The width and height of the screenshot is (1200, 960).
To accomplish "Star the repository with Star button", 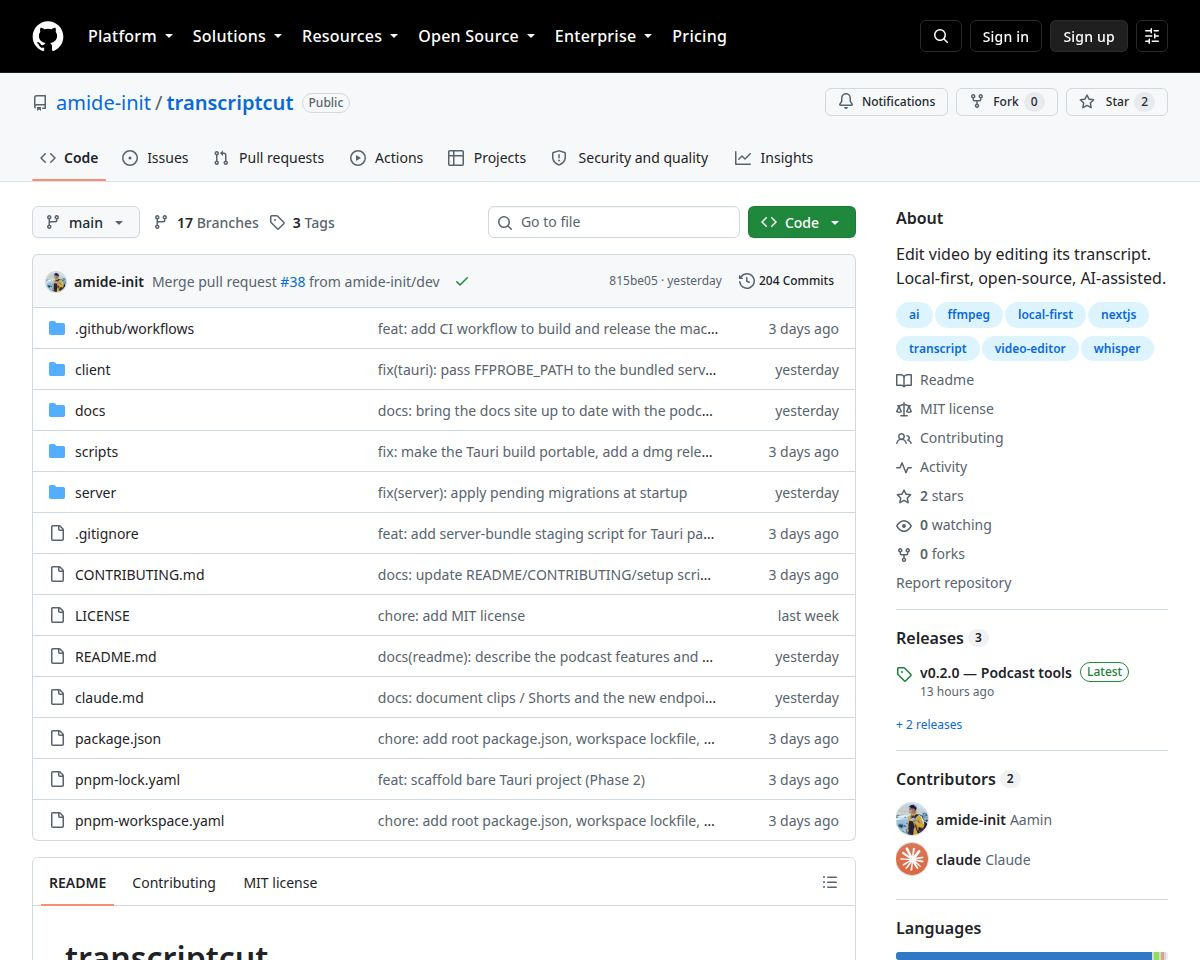I will (1117, 102).
